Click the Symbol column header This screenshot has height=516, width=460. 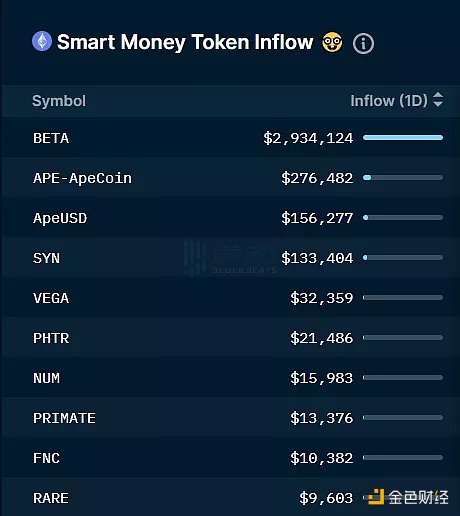point(59,101)
